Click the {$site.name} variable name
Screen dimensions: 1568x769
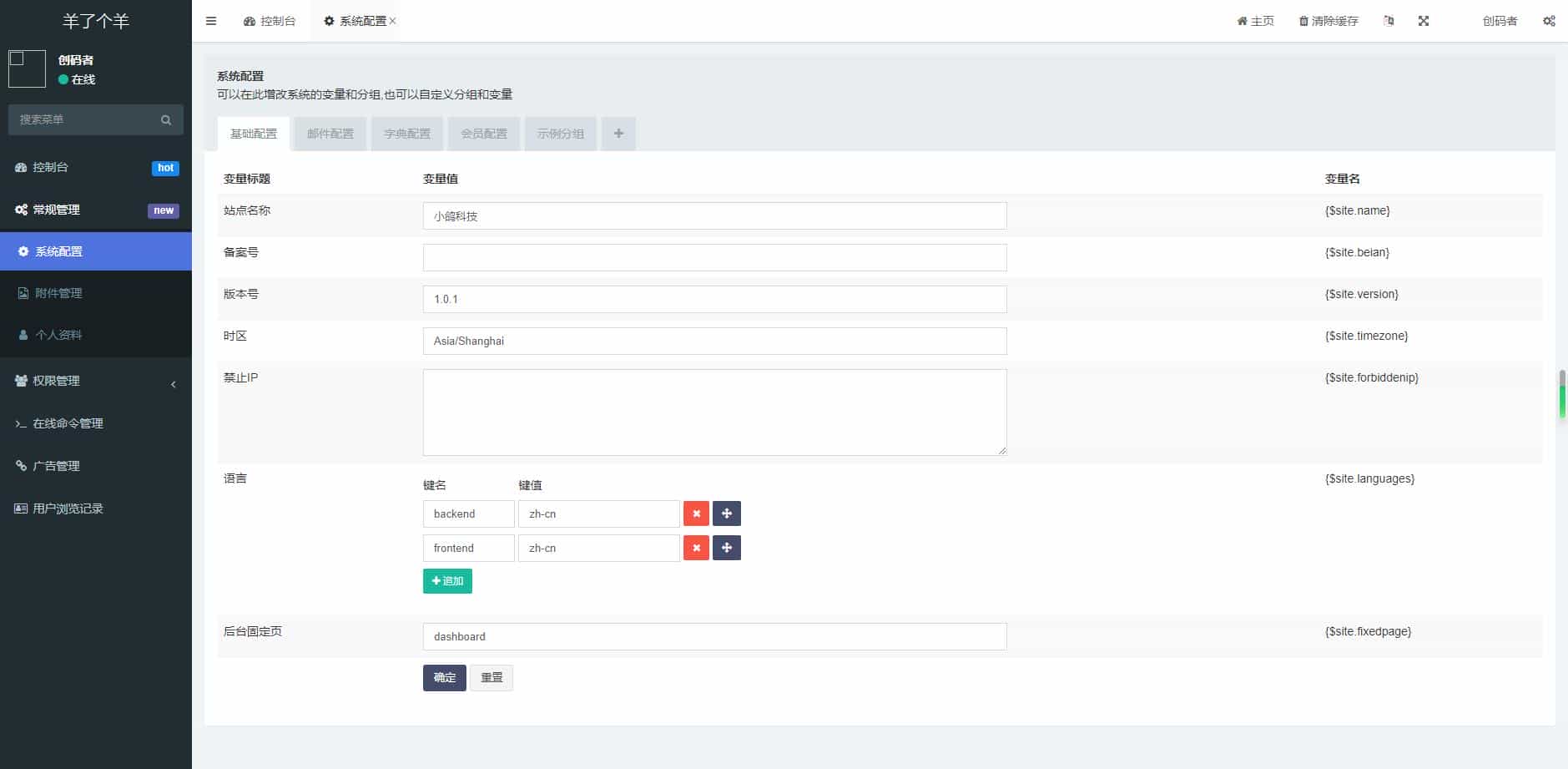click(x=1358, y=210)
